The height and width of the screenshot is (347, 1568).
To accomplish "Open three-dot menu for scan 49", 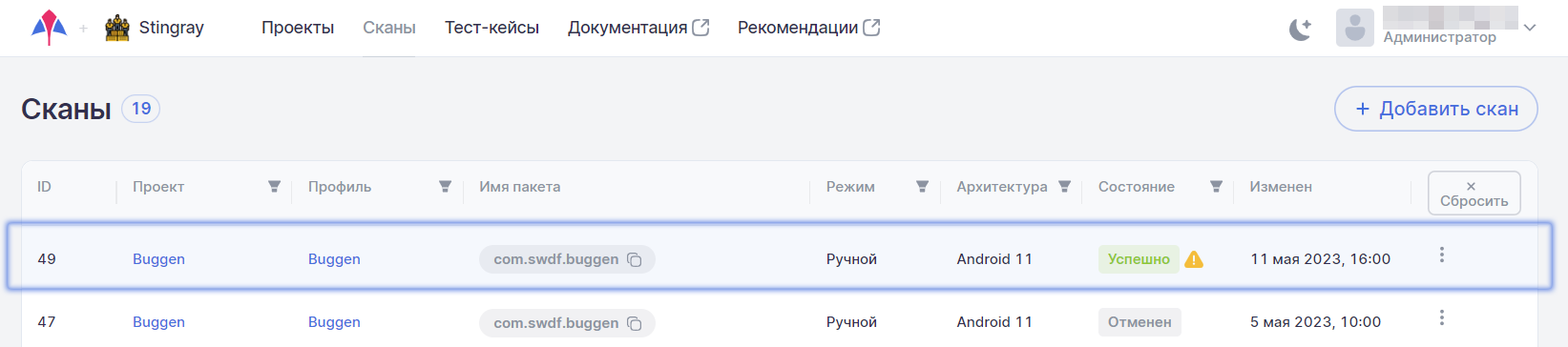I will pyautogui.click(x=1441, y=255).
